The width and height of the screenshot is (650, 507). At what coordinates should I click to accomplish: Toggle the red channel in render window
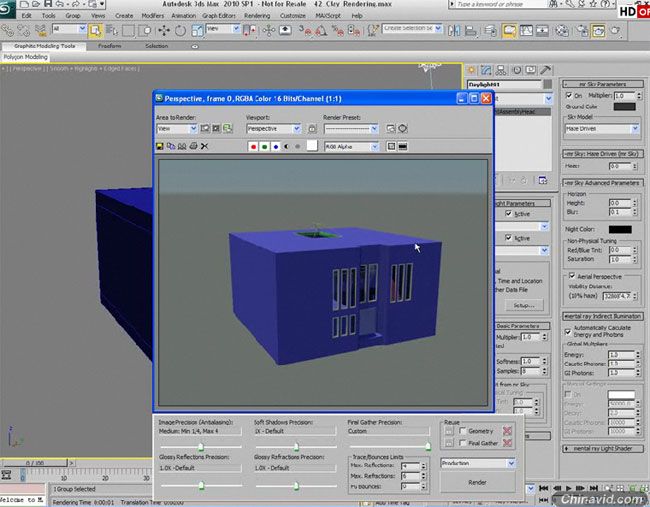[x=253, y=147]
